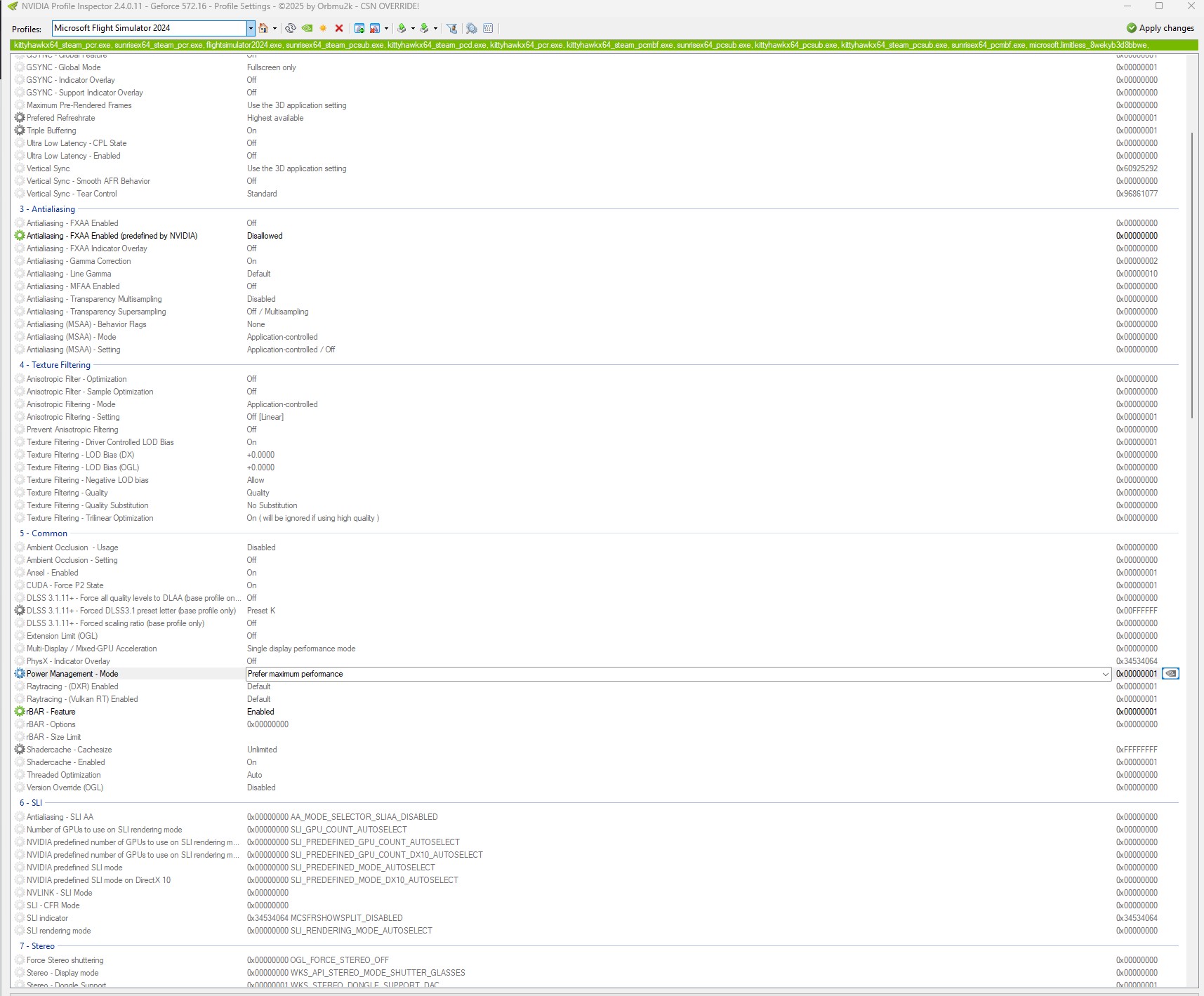Select NVLINK - SLI Mode row

click(597, 893)
